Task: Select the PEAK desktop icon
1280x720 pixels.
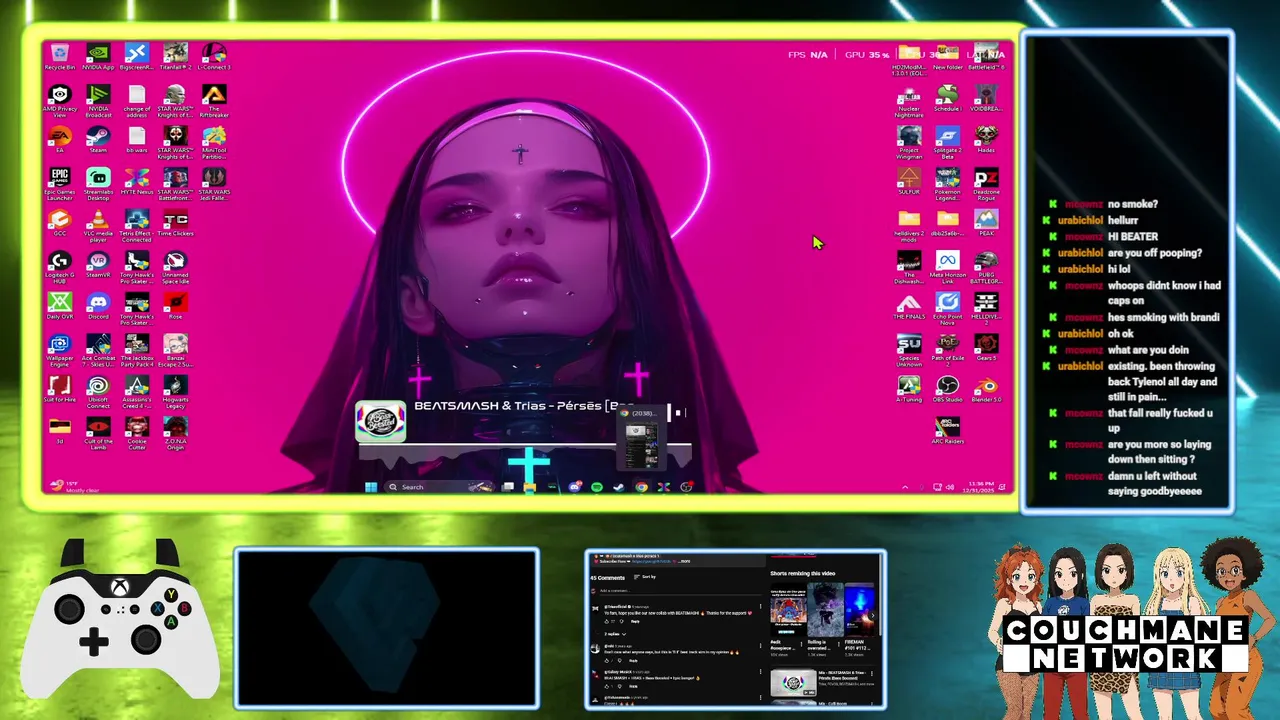Action: 986,222
